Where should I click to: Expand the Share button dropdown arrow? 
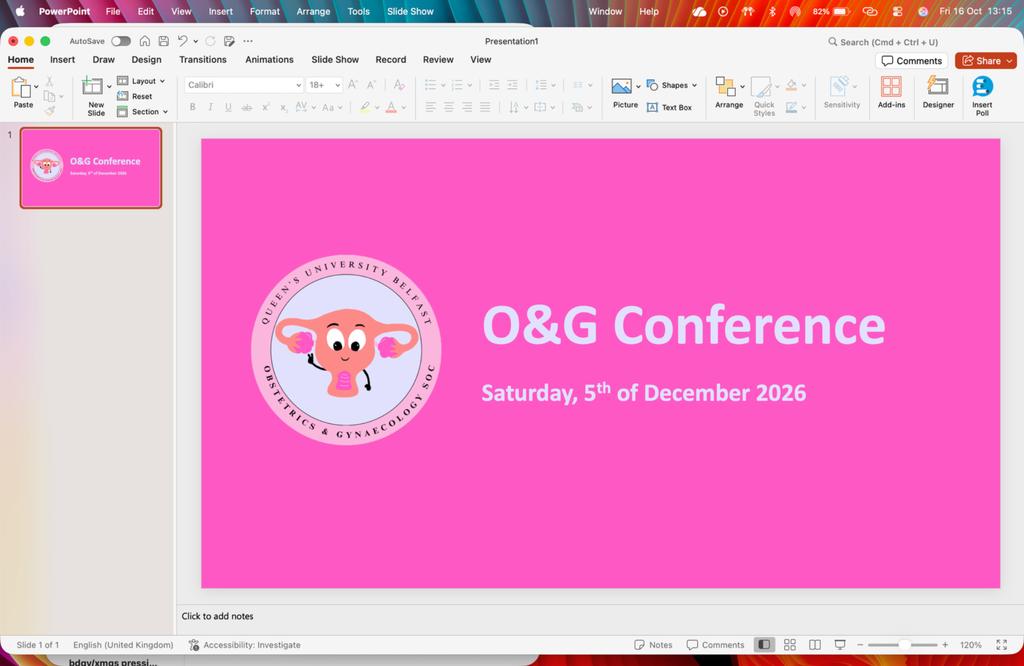(1010, 61)
